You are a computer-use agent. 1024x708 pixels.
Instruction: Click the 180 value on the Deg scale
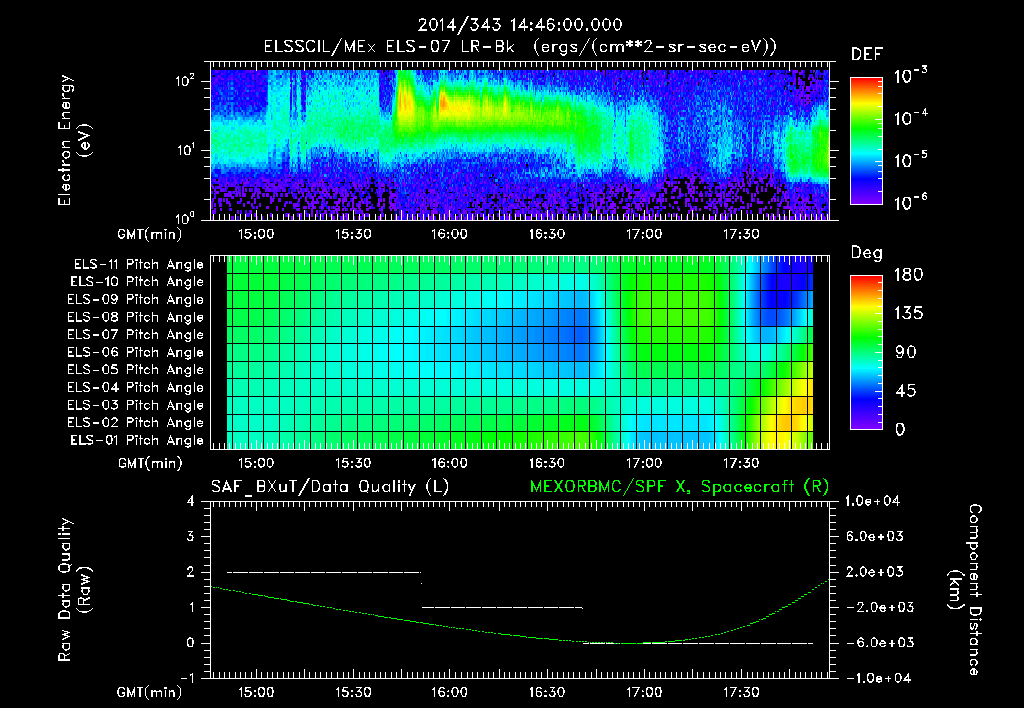pyautogui.click(x=908, y=275)
